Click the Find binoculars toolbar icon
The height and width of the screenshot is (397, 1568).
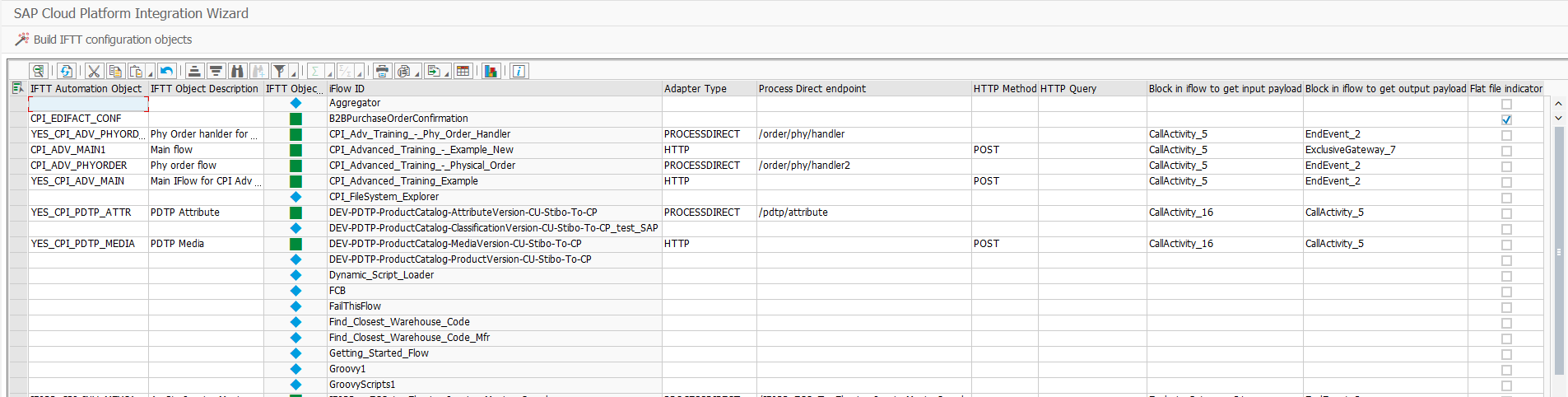pyautogui.click(x=237, y=71)
